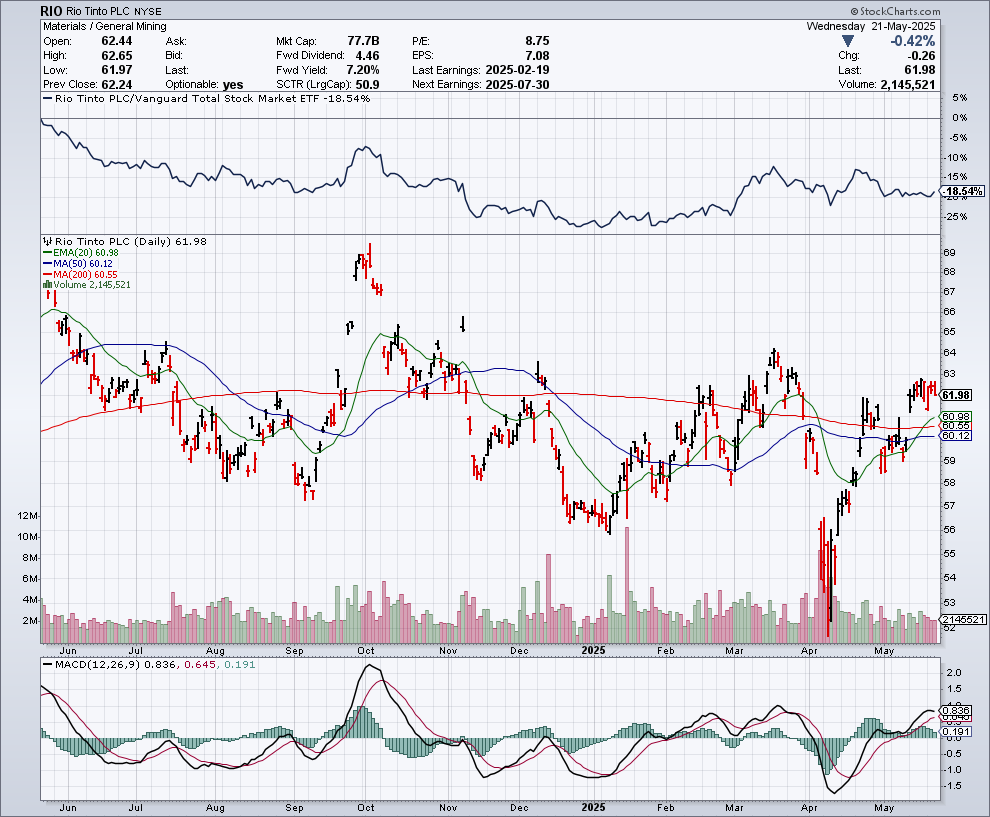The image size is (990, 817).
Task: Click the down triangle change indicator
Action: 848,41
